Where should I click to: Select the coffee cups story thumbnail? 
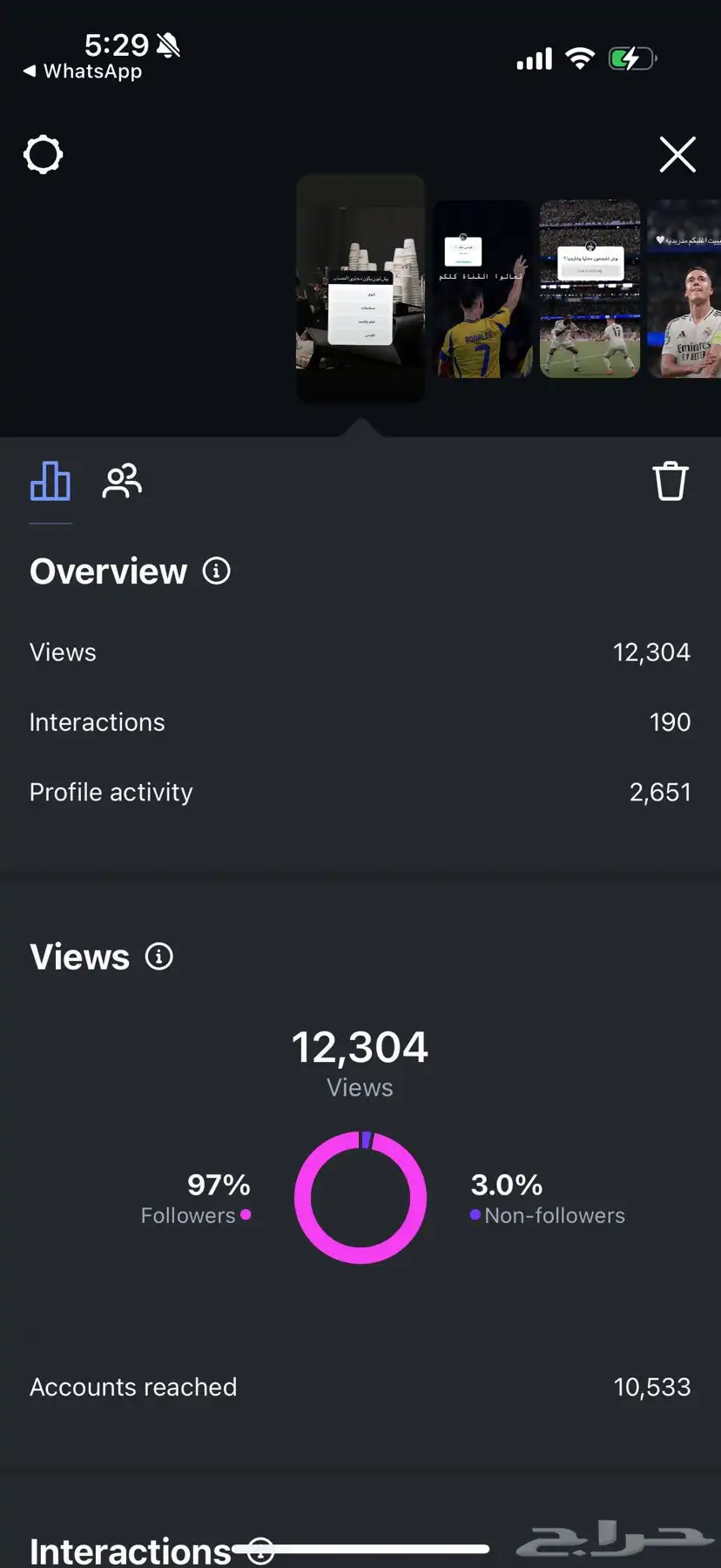pos(360,288)
